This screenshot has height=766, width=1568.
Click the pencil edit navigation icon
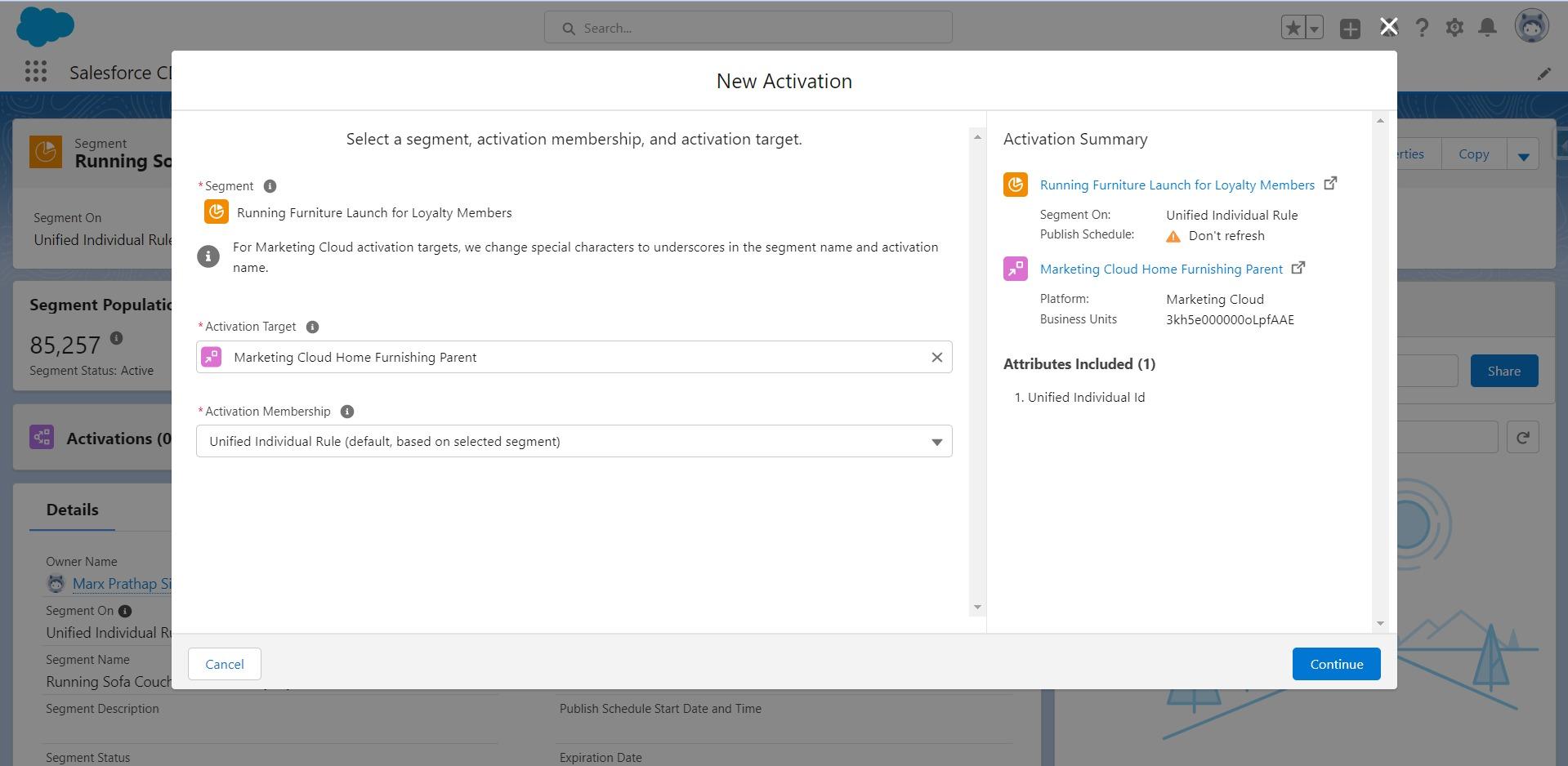(1544, 73)
